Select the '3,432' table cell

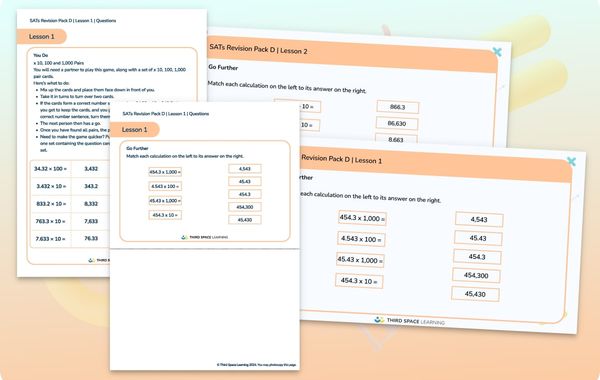[x=91, y=169]
